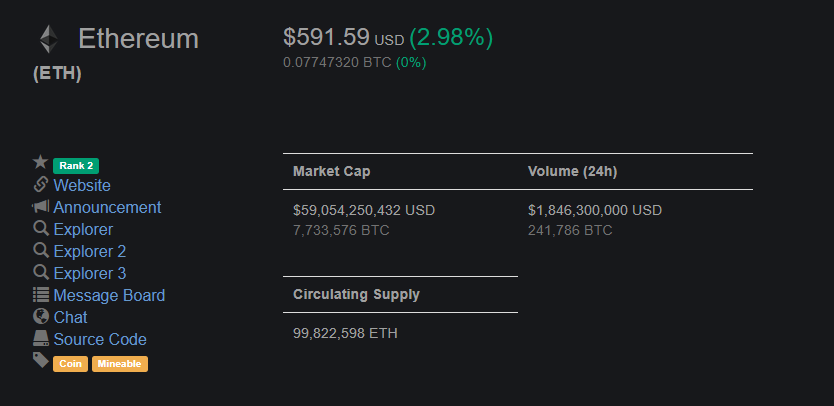Viewport: 834px width, 406px height.
Task: Open the Announcement link
Action: (107, 207)
